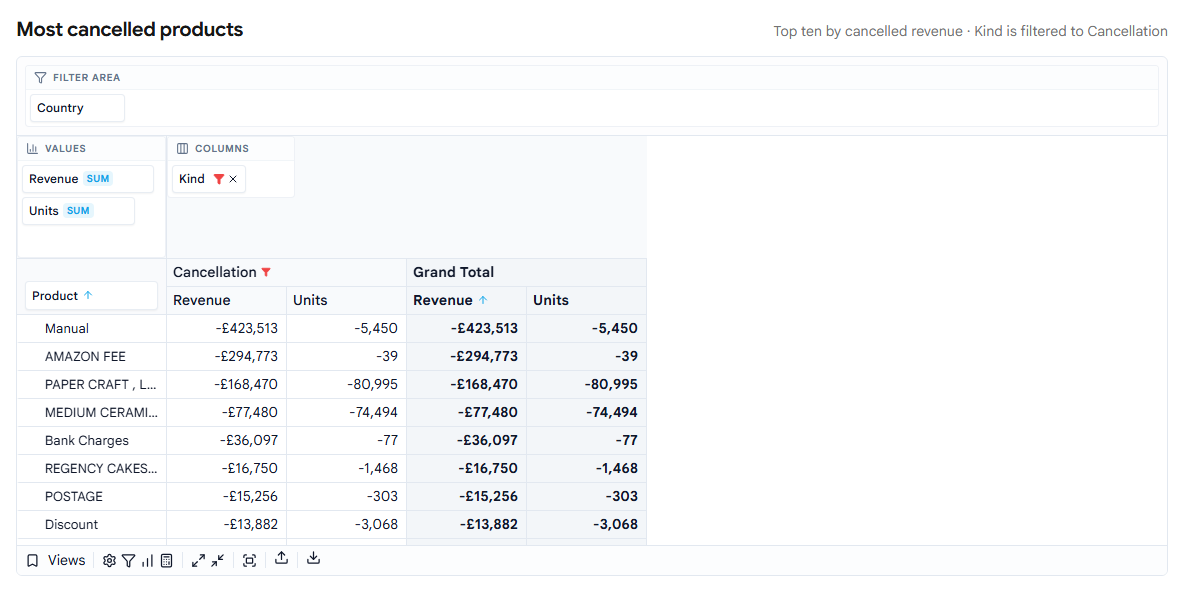1184x592 pixels.
Task: Click the Revenue value field chip
Action: (88, 179)
